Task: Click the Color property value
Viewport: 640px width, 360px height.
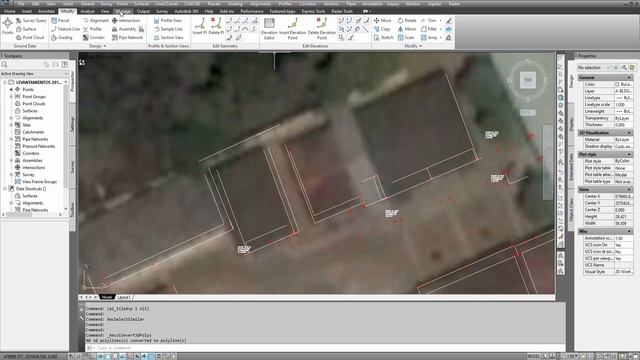Action: tap(623, 84)
